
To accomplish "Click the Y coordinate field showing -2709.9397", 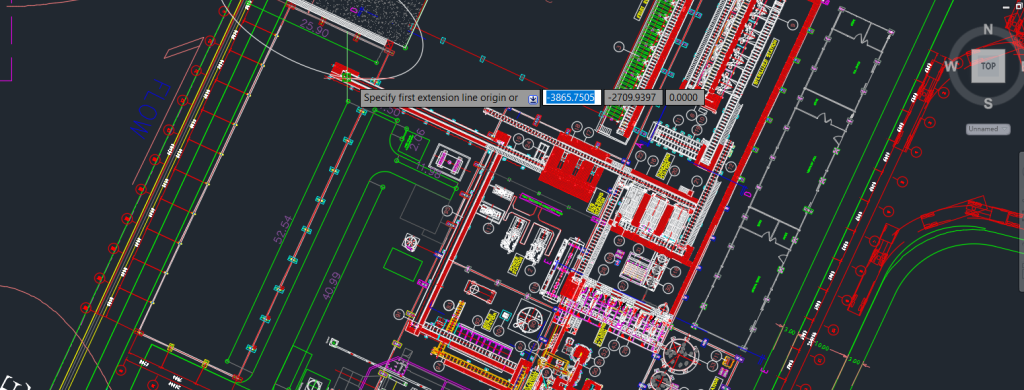I will click(633, 98).
